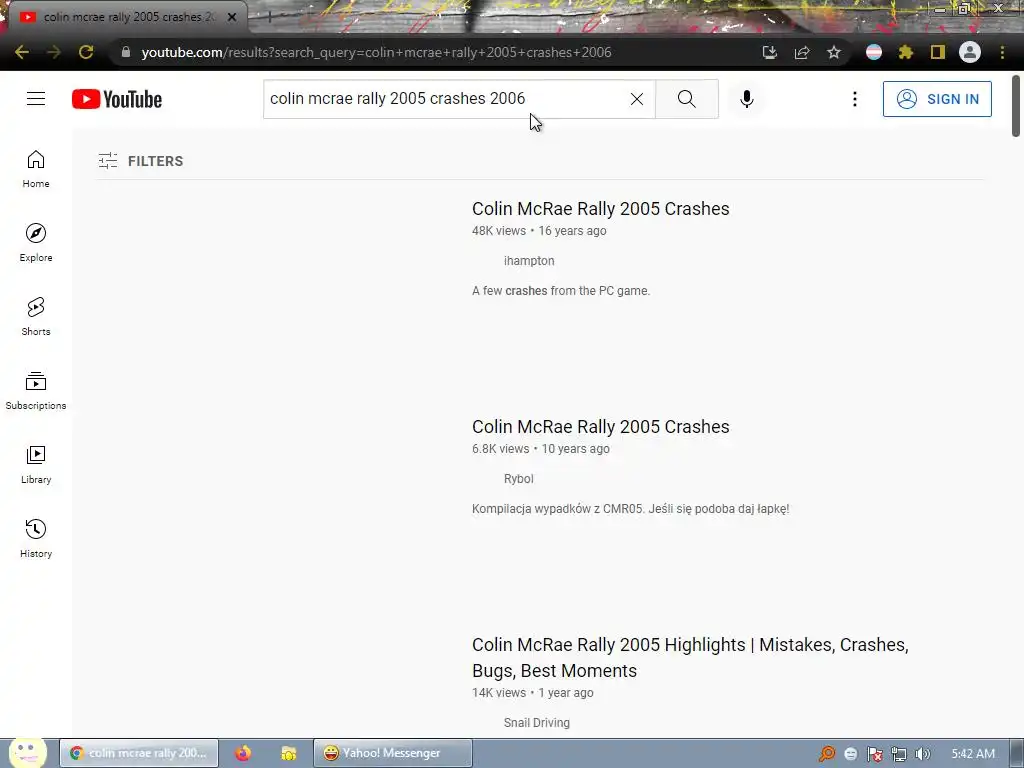This screenshot has width=1024, height=768.
Task: Clear the search query with the X
Action: [637, 99]
